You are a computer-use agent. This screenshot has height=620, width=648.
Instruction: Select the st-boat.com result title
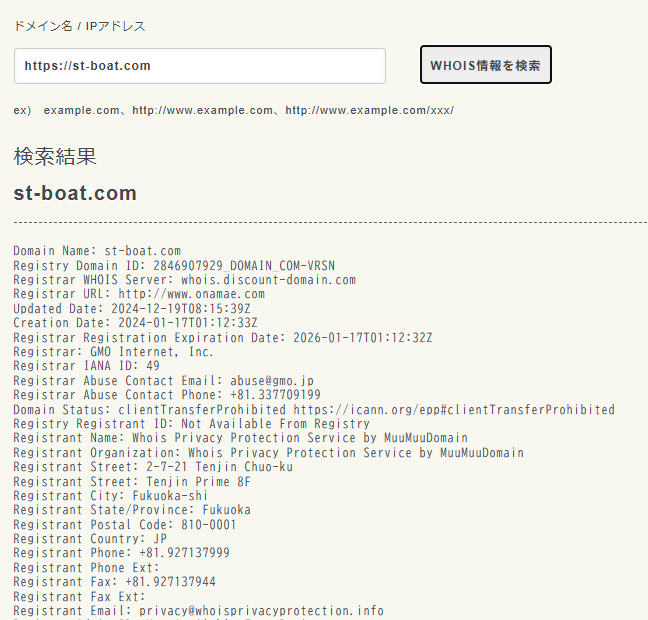(x=75, y=193)
